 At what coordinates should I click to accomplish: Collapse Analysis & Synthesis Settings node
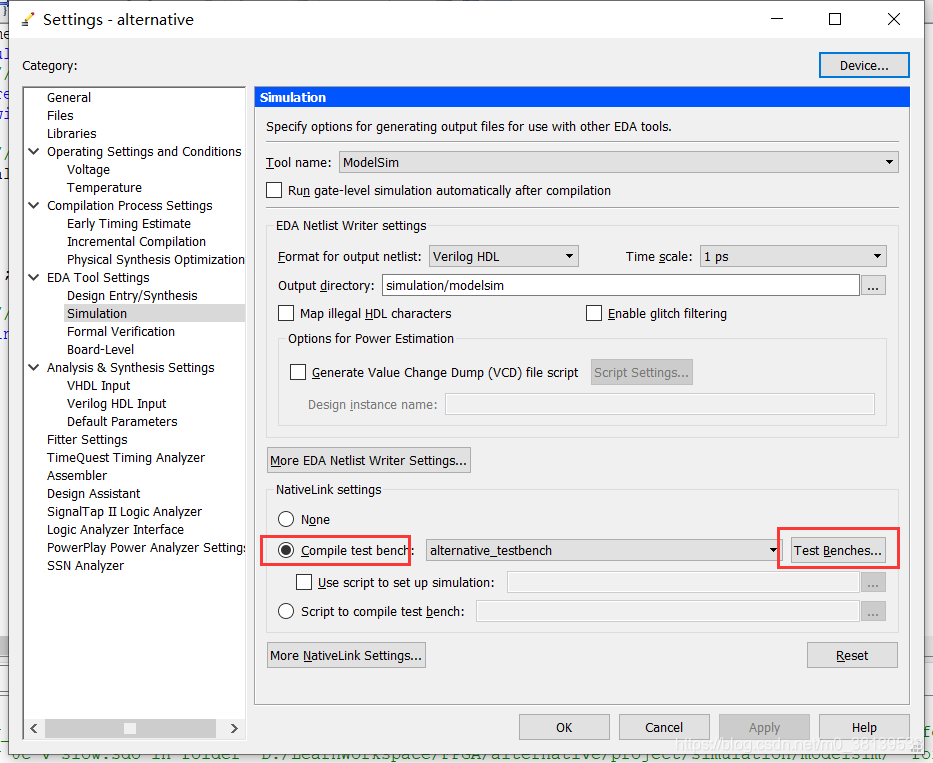coord(34,367)
